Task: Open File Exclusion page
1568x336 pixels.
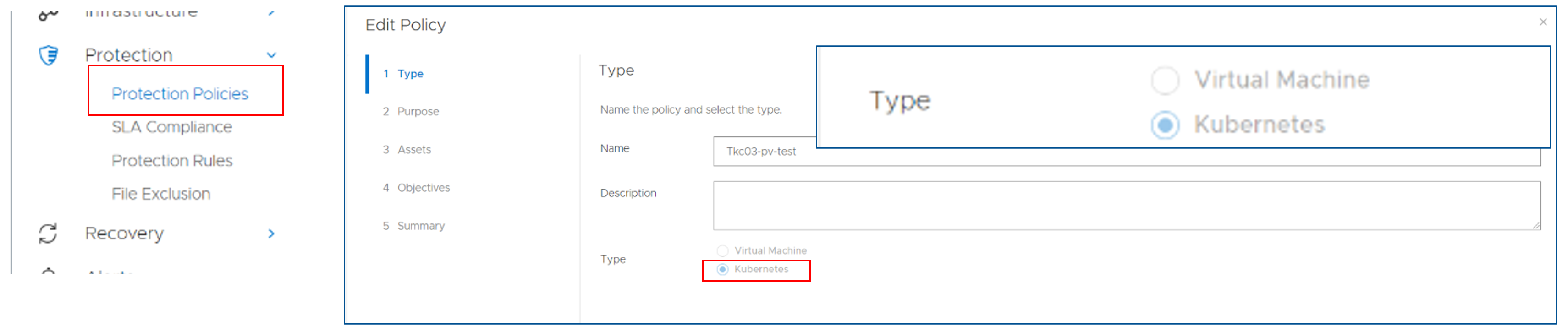Action: (x=161, y=194)
